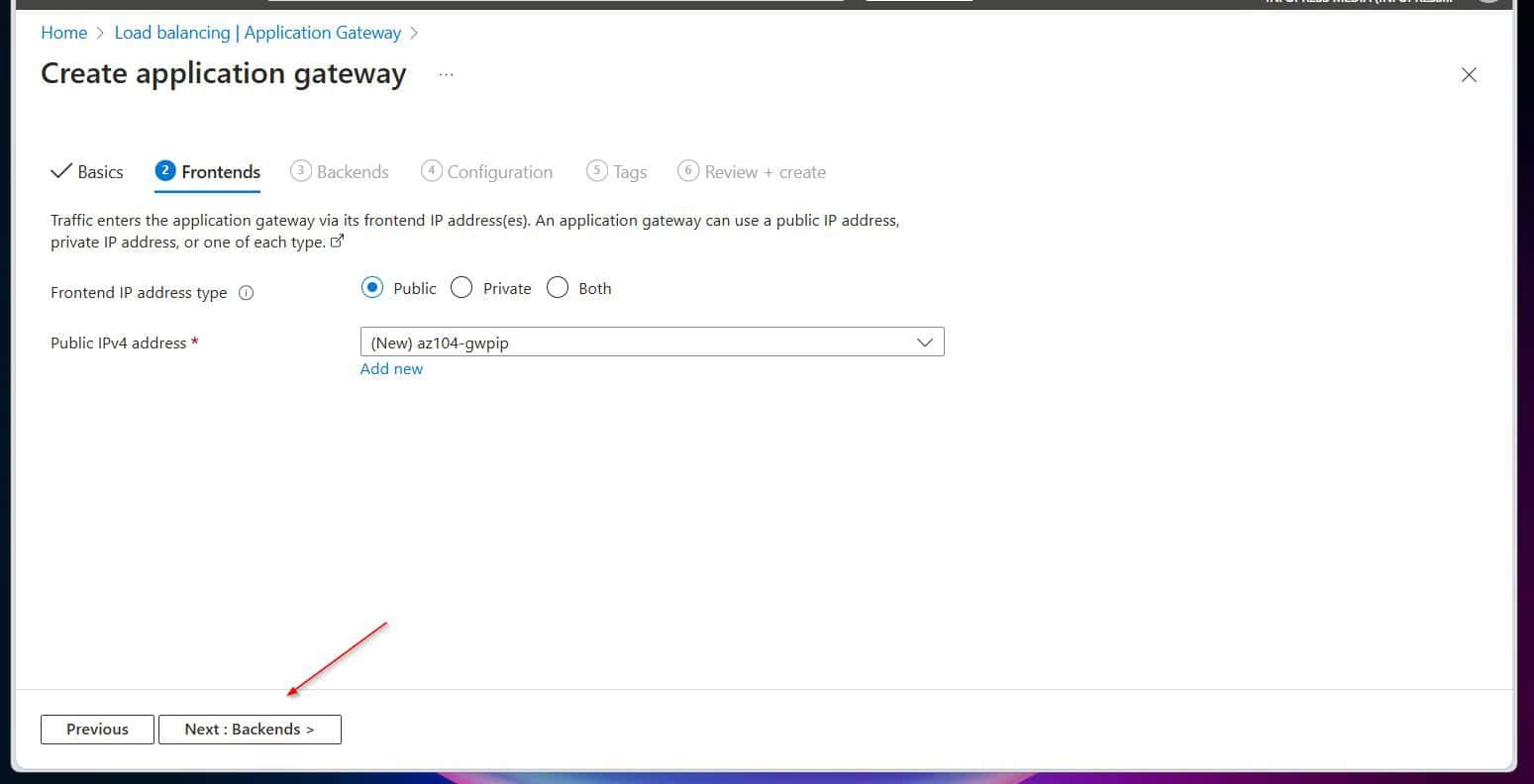This screenshot has width=1534, height=784.
Task: Click the step 6 circle icon
Action: [x=687, y=170]
